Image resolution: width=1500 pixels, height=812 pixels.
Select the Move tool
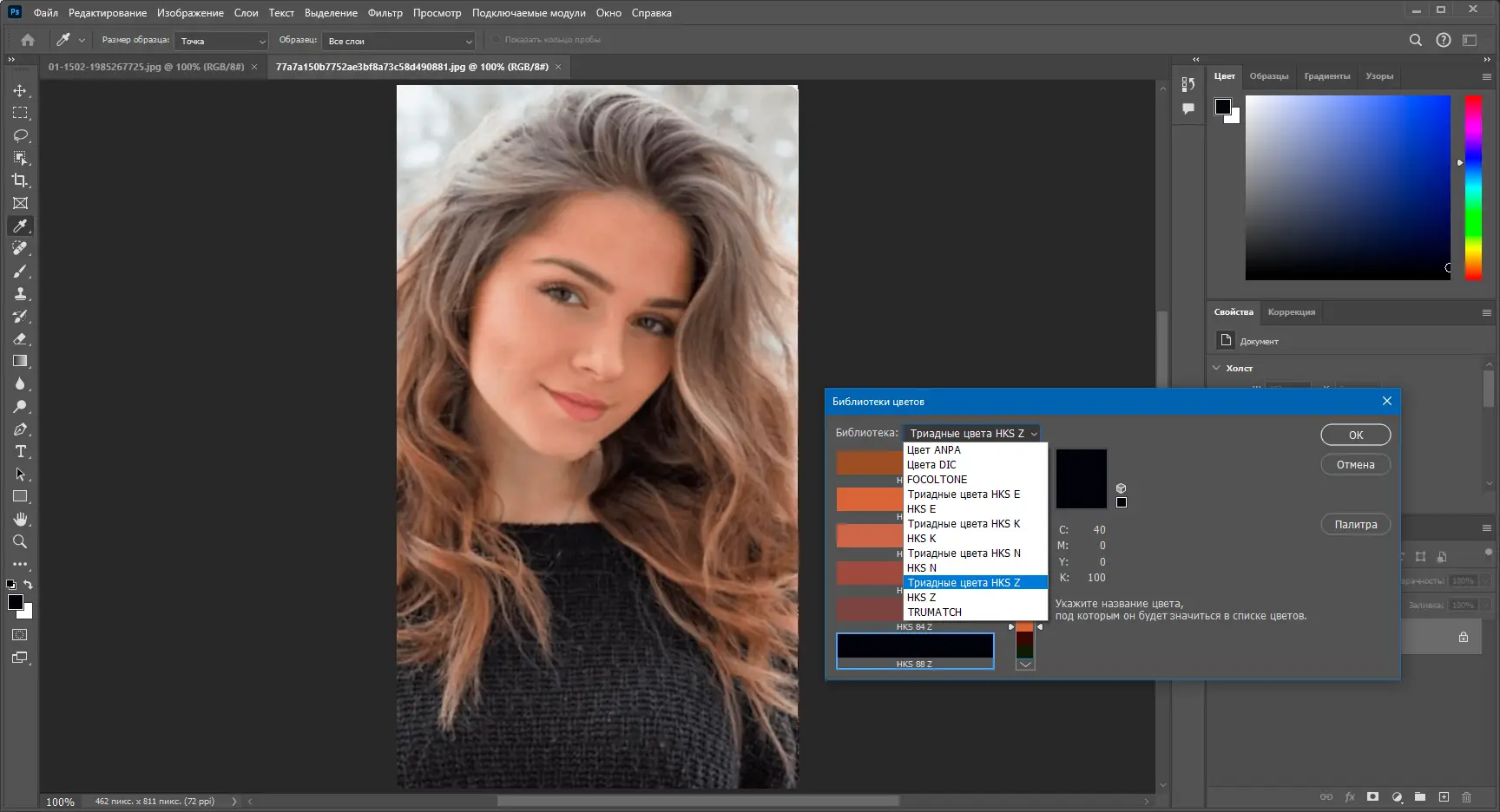coord(20,90)
